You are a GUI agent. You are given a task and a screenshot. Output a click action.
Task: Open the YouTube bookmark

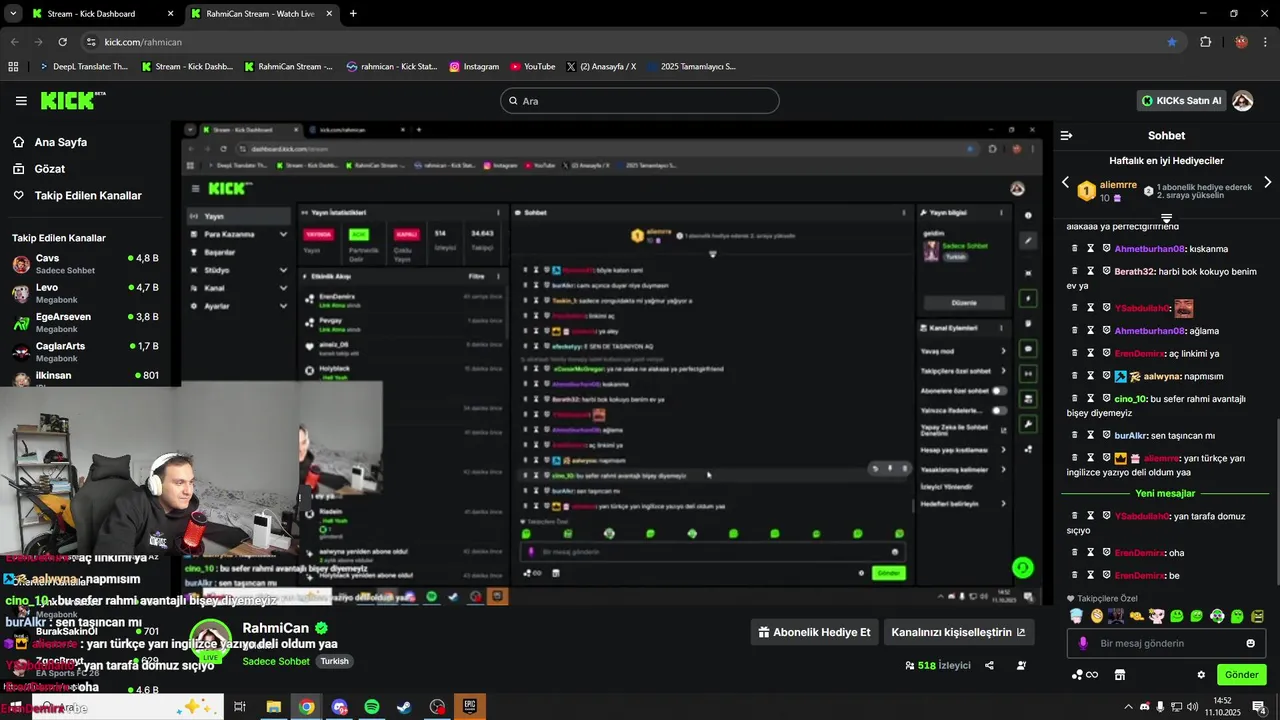coord(532,67)
